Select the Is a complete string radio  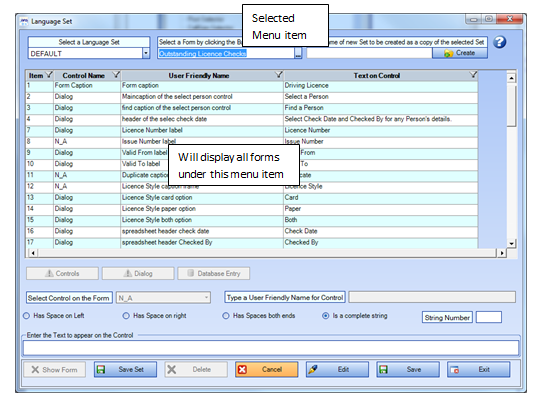[325, 316]
